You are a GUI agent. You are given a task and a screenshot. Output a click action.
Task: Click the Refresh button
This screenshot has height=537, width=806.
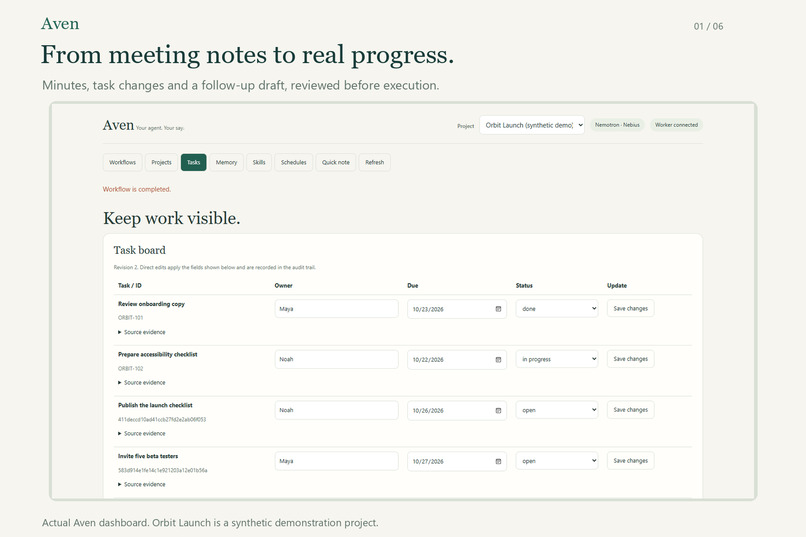(375, 162)
